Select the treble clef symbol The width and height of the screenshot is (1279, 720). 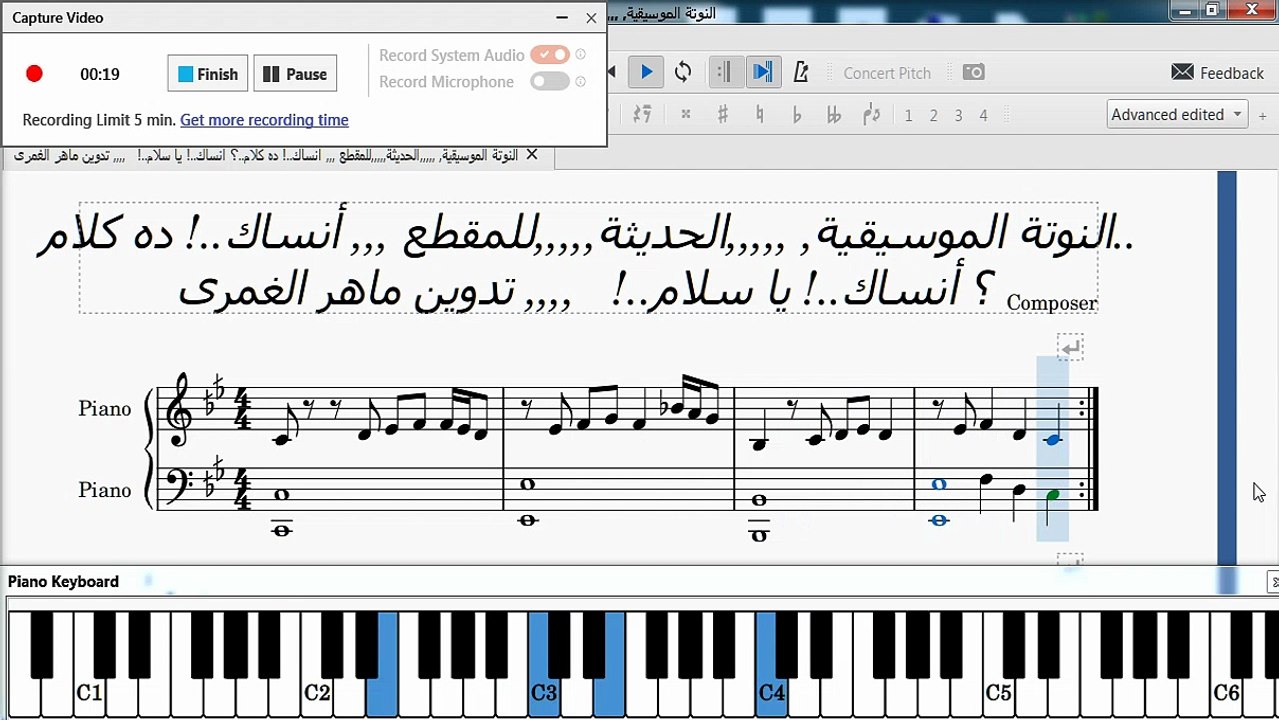pyautogui.click(x=180, y=408)
